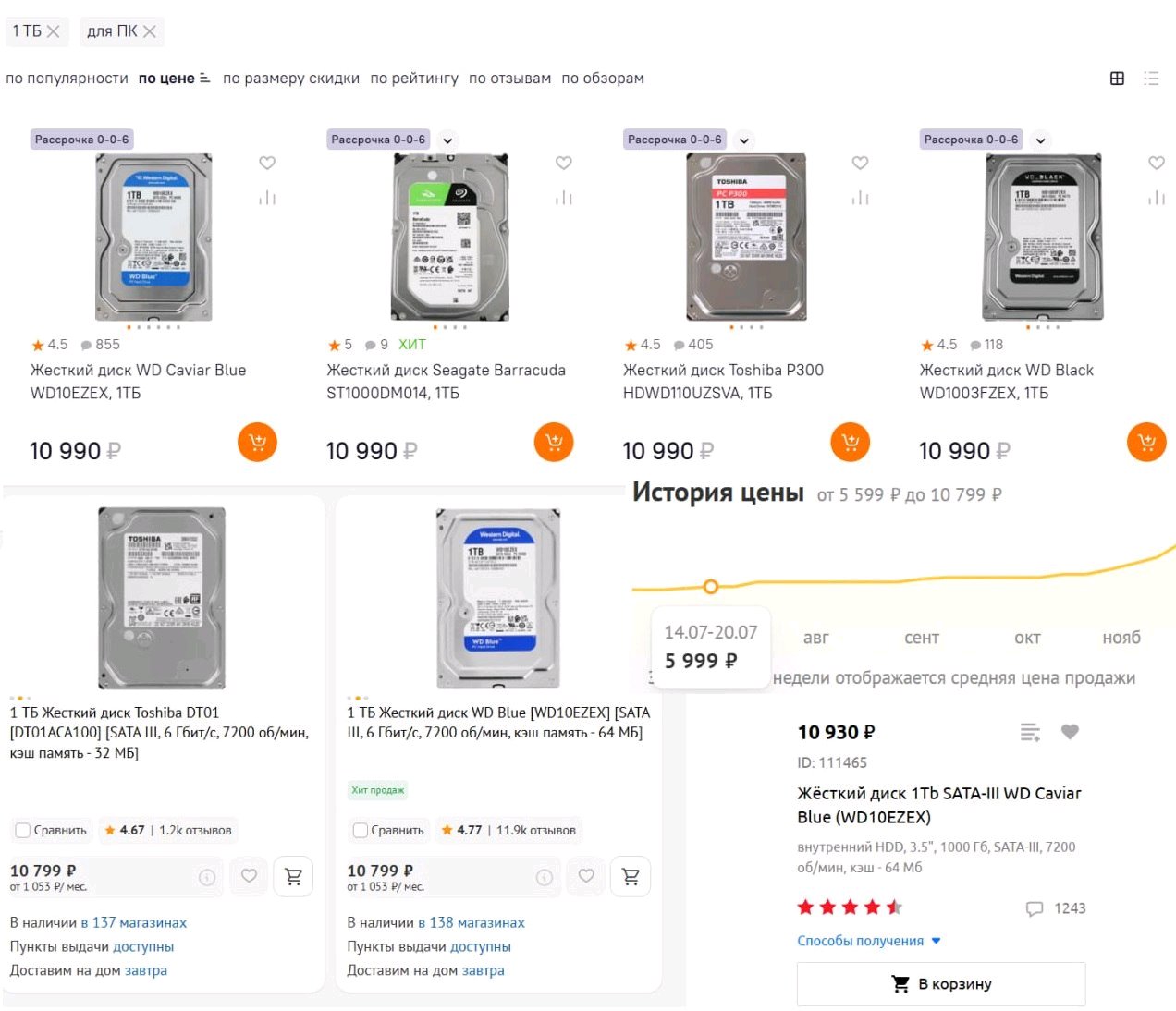Screen dimensions: 1176x1011
Task: Remove the 1 ТБ filter chip
Action: [x=53, y=31]
